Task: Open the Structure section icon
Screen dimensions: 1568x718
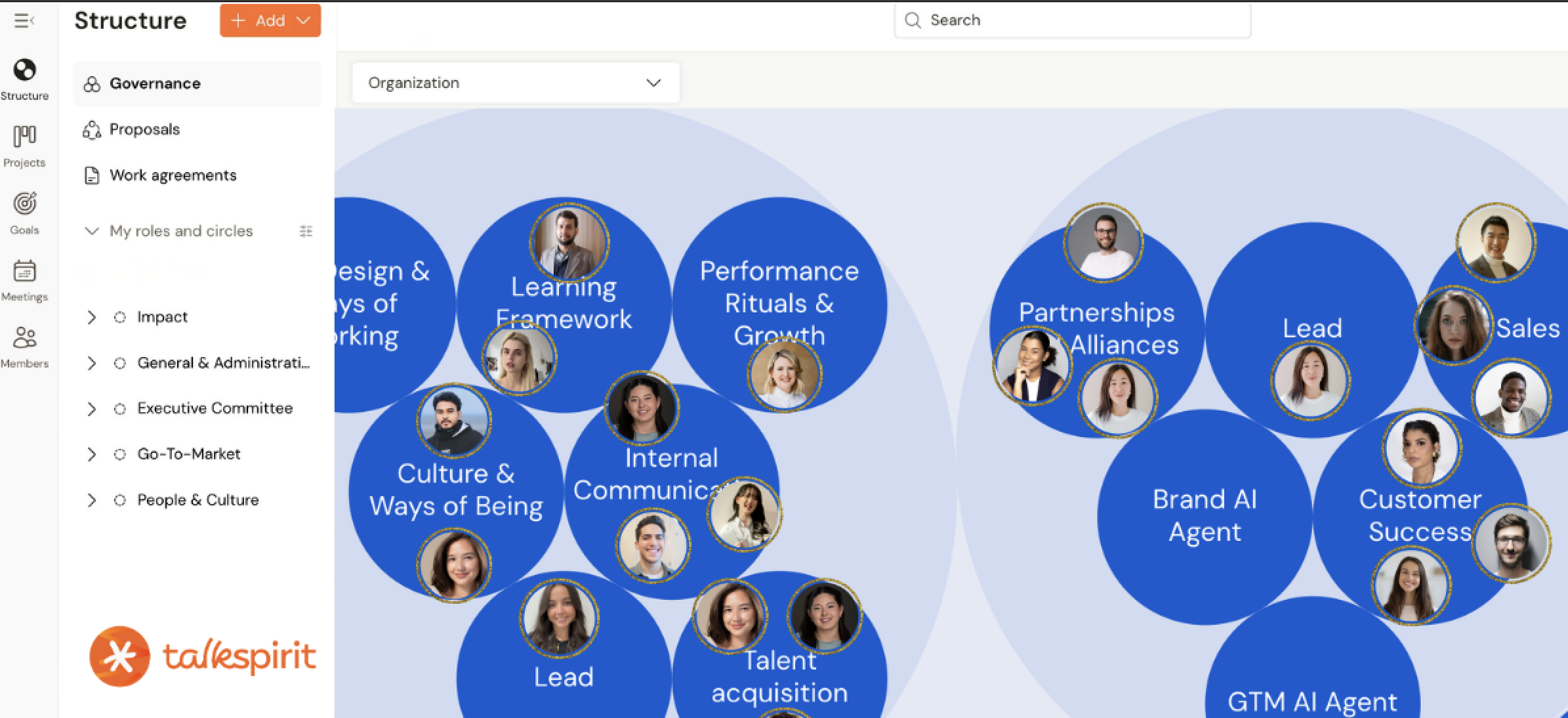Action: (24, 70)
